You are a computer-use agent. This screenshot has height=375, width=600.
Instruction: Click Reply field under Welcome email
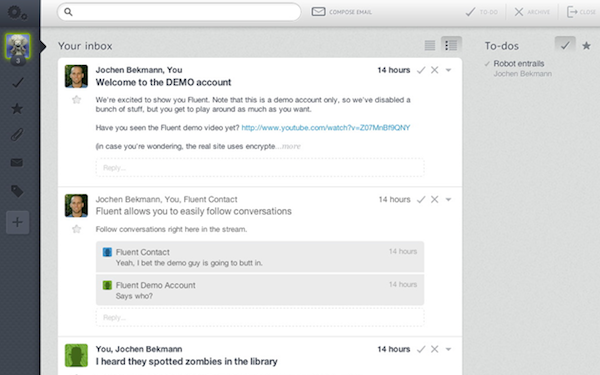[260, 168]
